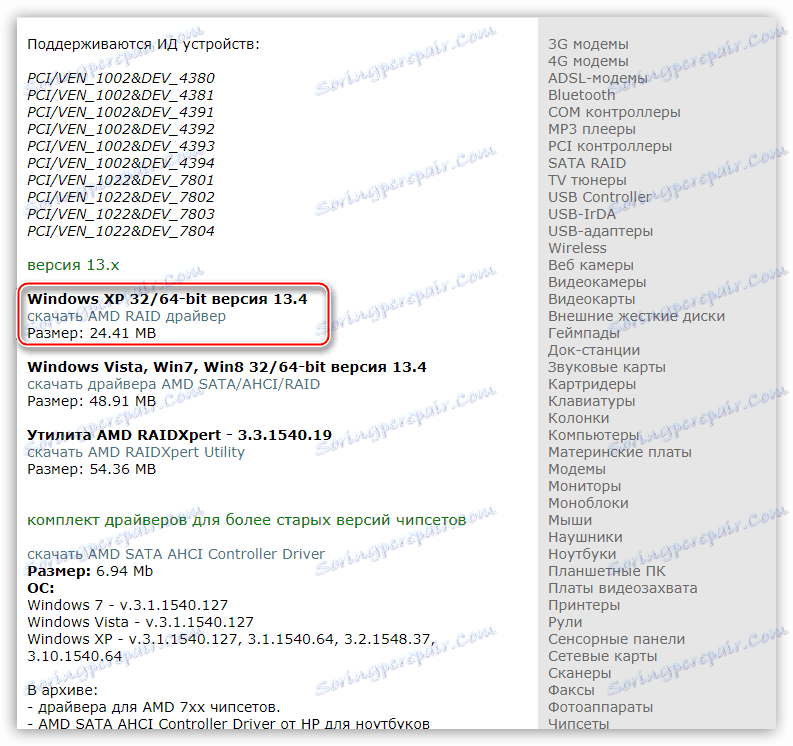Viewport: 793px width, 746px height.
Task: Go to 'Видеокарты' category
Action: coord(592,299)
